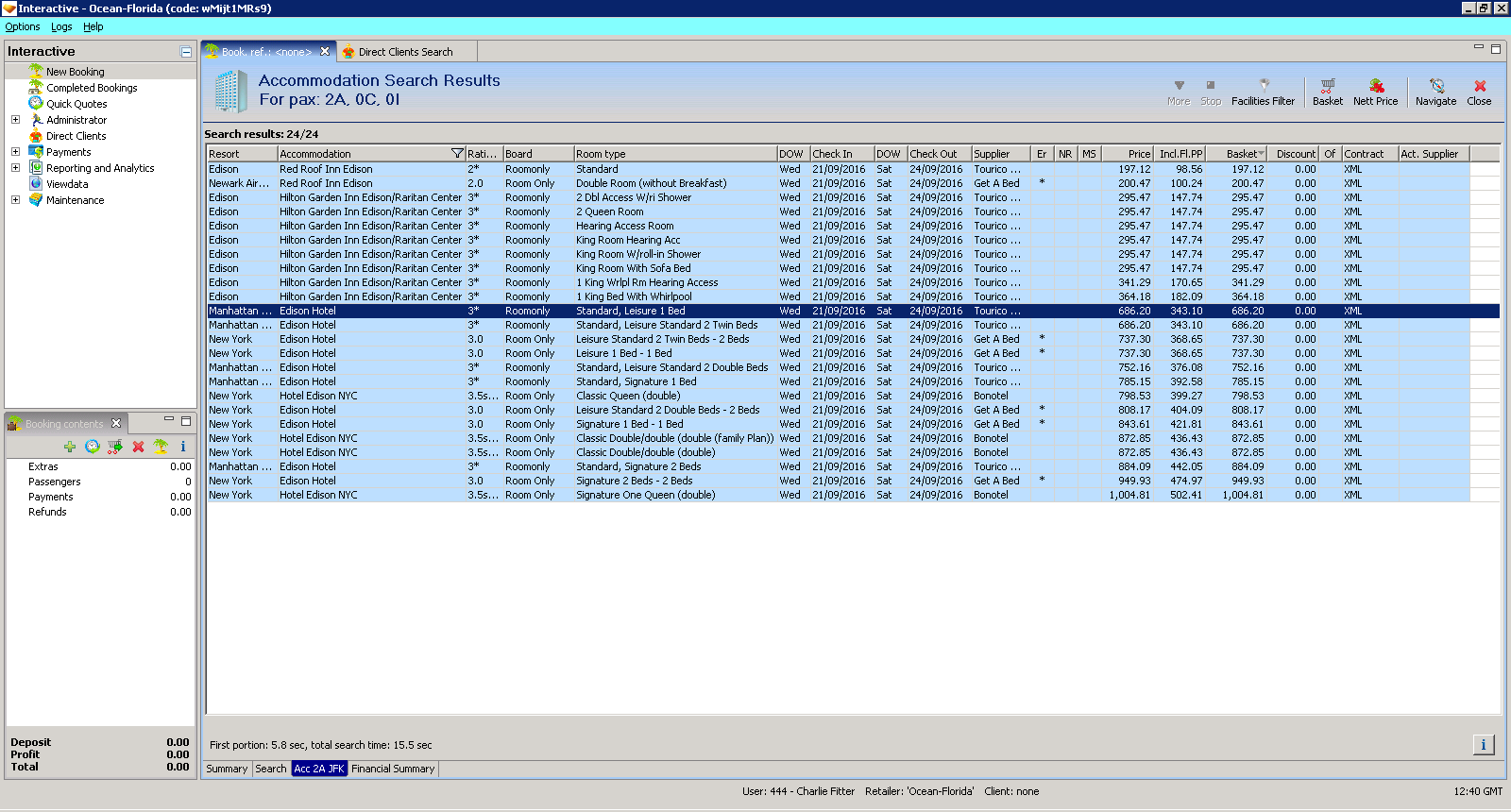Expand the Maintenance tree node
The image size is (1511, 812).
point(15,200)
